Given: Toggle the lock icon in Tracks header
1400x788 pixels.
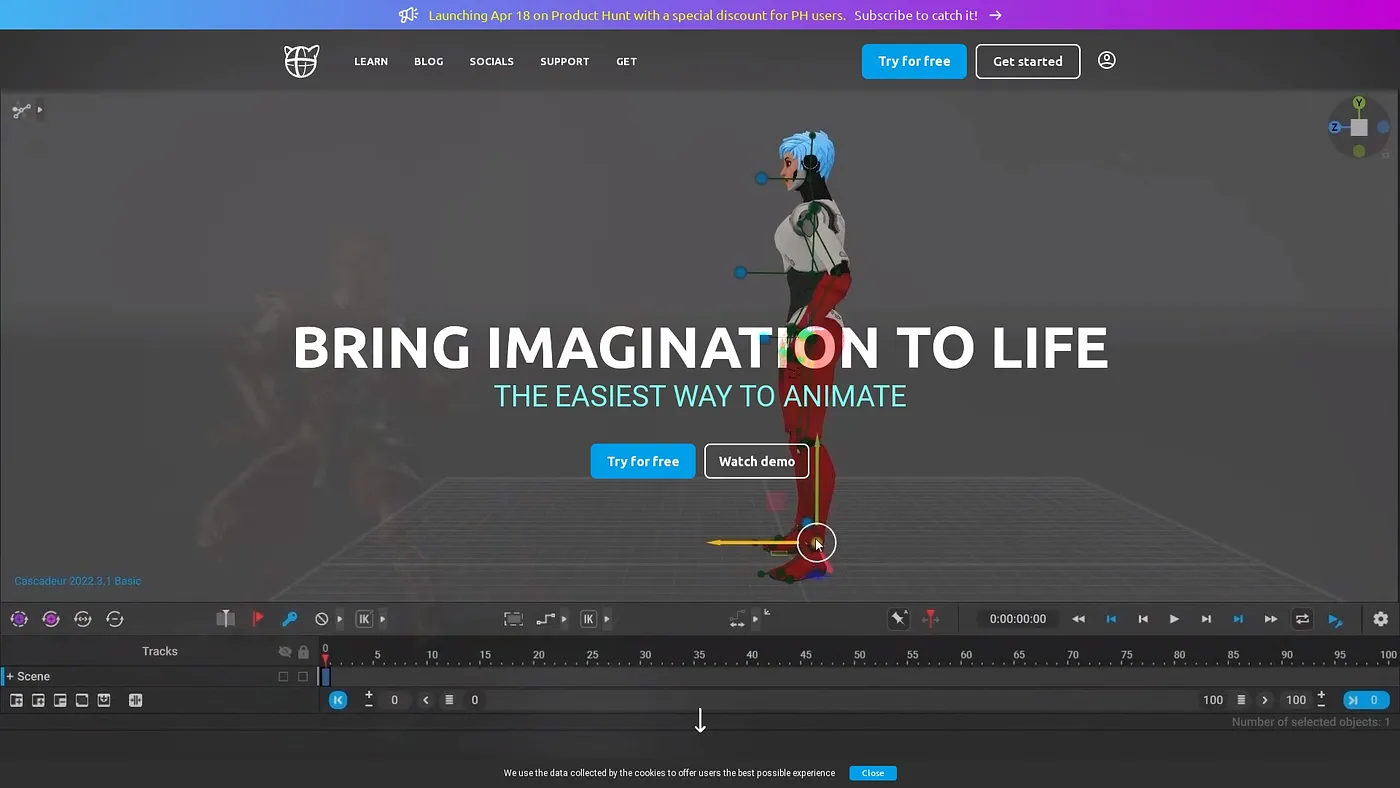Looking at the screenshot, I should coord(303,652).
